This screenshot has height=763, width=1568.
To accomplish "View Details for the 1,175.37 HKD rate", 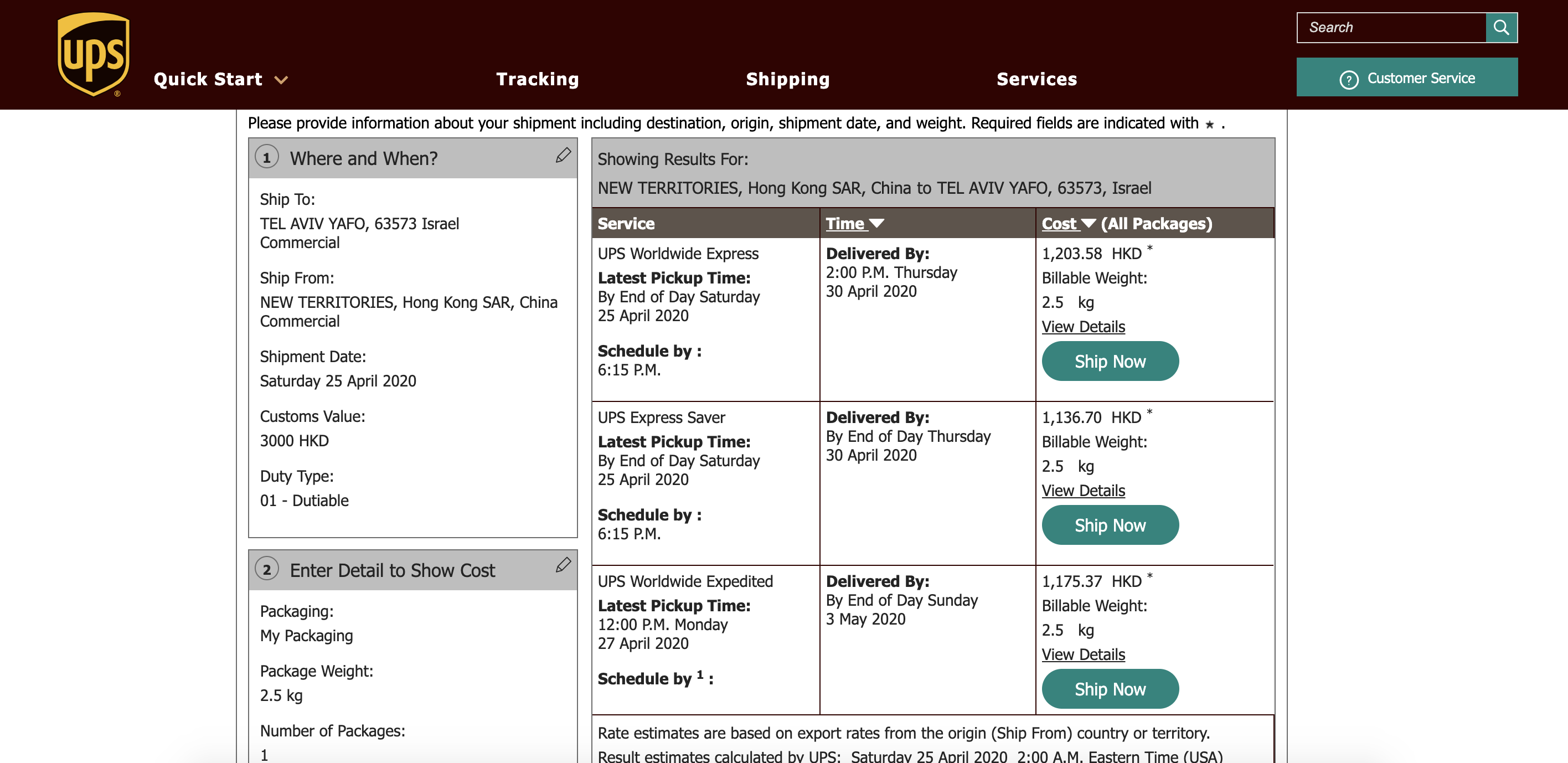I will (1083, 654).
